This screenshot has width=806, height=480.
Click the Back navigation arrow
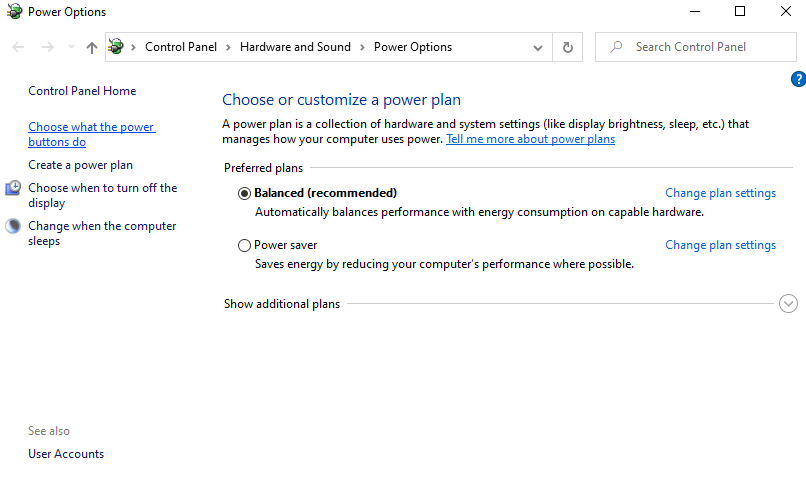pyautogui.click(x=18, y=47)
